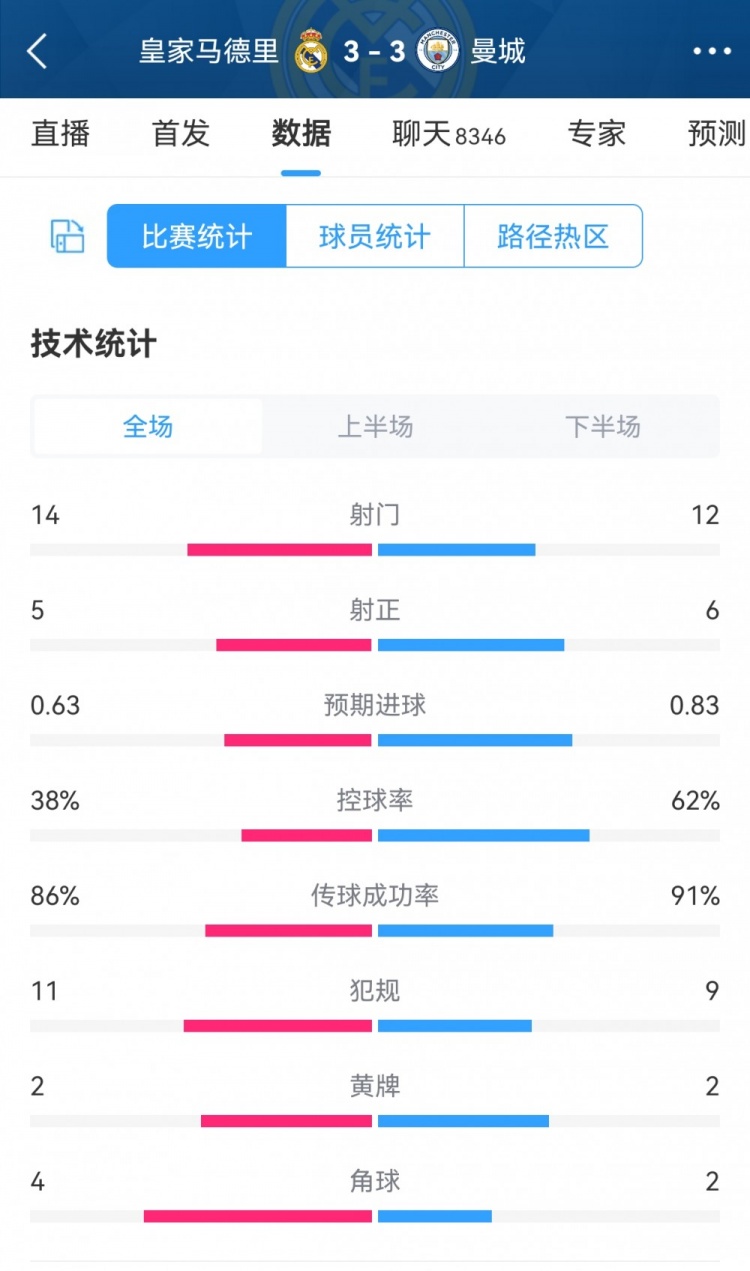This screenshot has width=750, height=1271.
Task: Go to the 专家 tab
Action: tap(597, 133)
